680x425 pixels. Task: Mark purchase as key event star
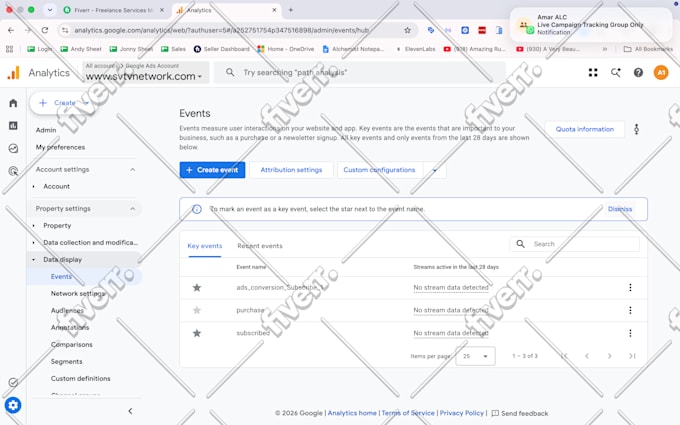coord(197,310)
